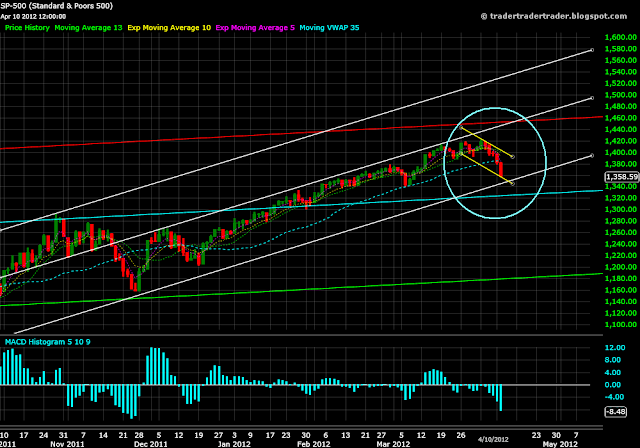The height and width of the screenshot is (448, 640).
Task: Click the latest MACD histogram bar
Action: click(500, 398)
